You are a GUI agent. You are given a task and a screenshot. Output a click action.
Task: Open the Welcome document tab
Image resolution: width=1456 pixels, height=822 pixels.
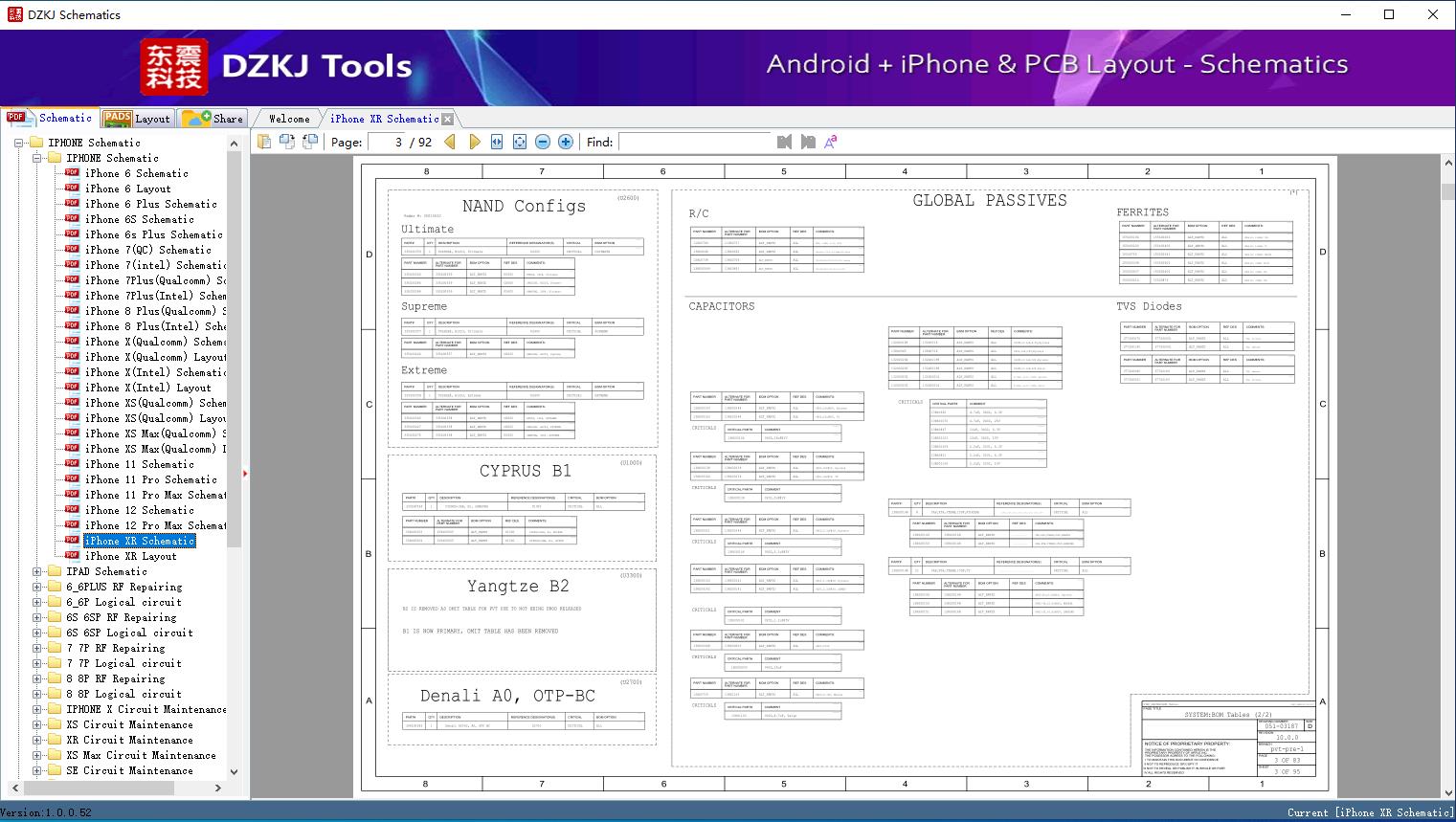click(289, 119)
